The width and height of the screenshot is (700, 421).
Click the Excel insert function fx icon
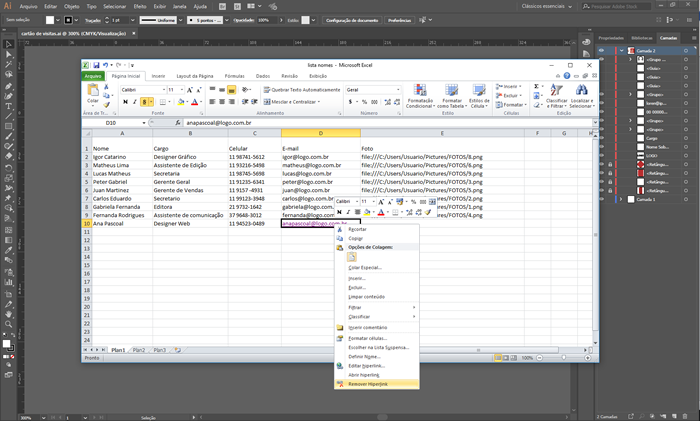tap(178, 123)
